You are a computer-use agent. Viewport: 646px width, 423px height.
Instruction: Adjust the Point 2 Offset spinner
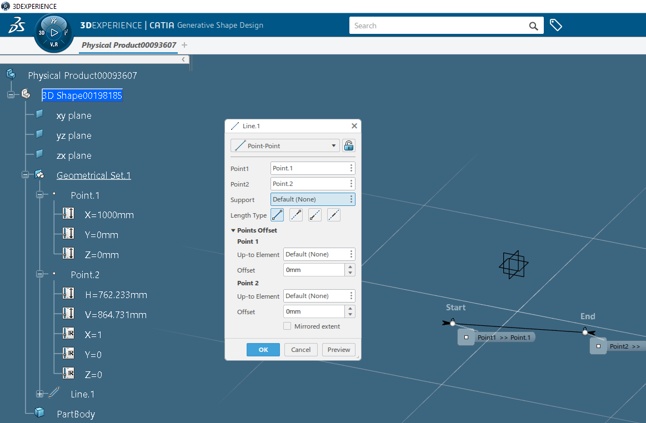pos(350,311)
